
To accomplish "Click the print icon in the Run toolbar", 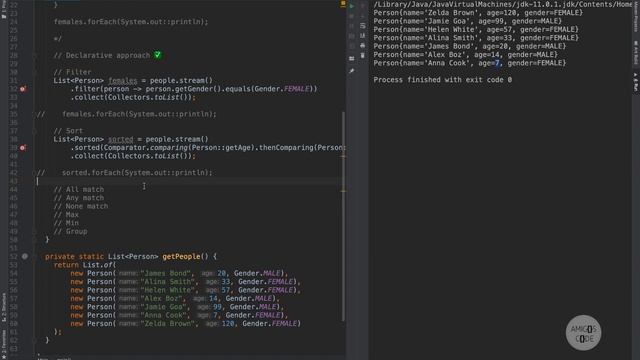I will click(362, 46).
